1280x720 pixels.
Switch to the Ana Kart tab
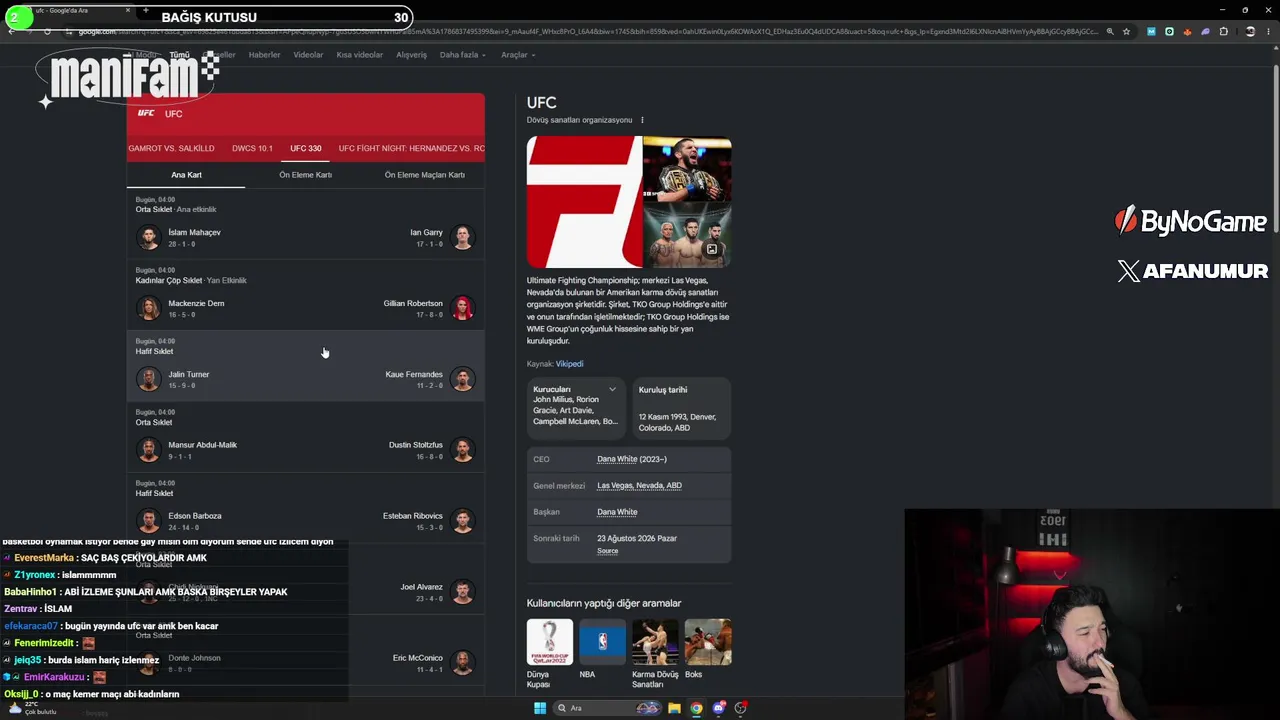(186, 175)
